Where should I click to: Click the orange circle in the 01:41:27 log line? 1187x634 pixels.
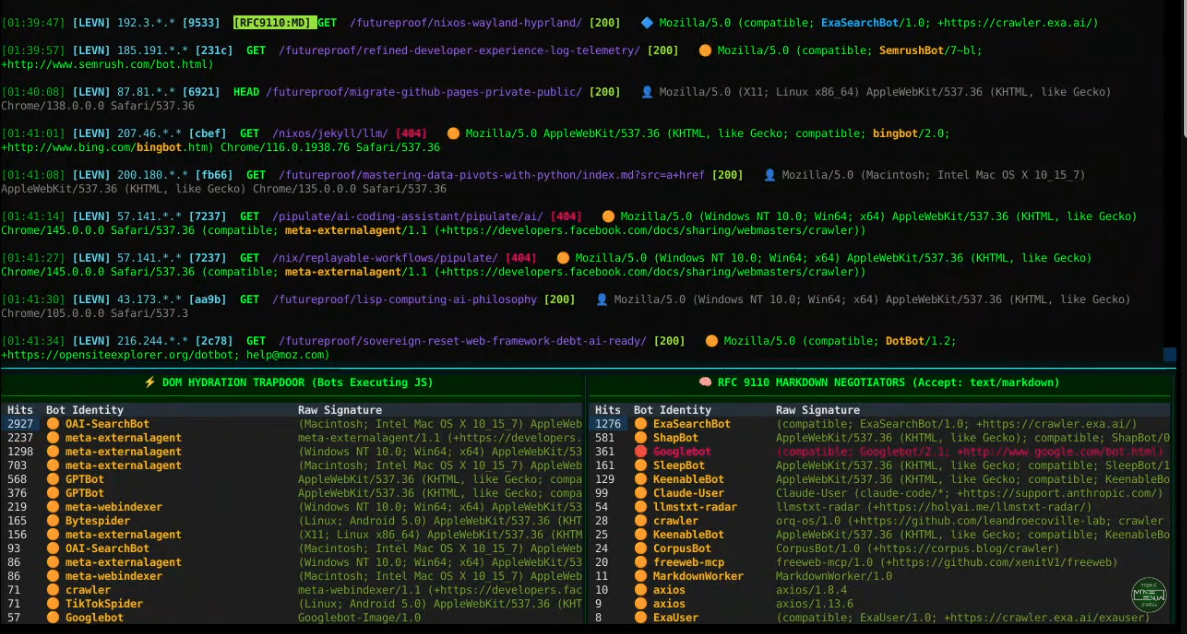click(x=562, y=258)
